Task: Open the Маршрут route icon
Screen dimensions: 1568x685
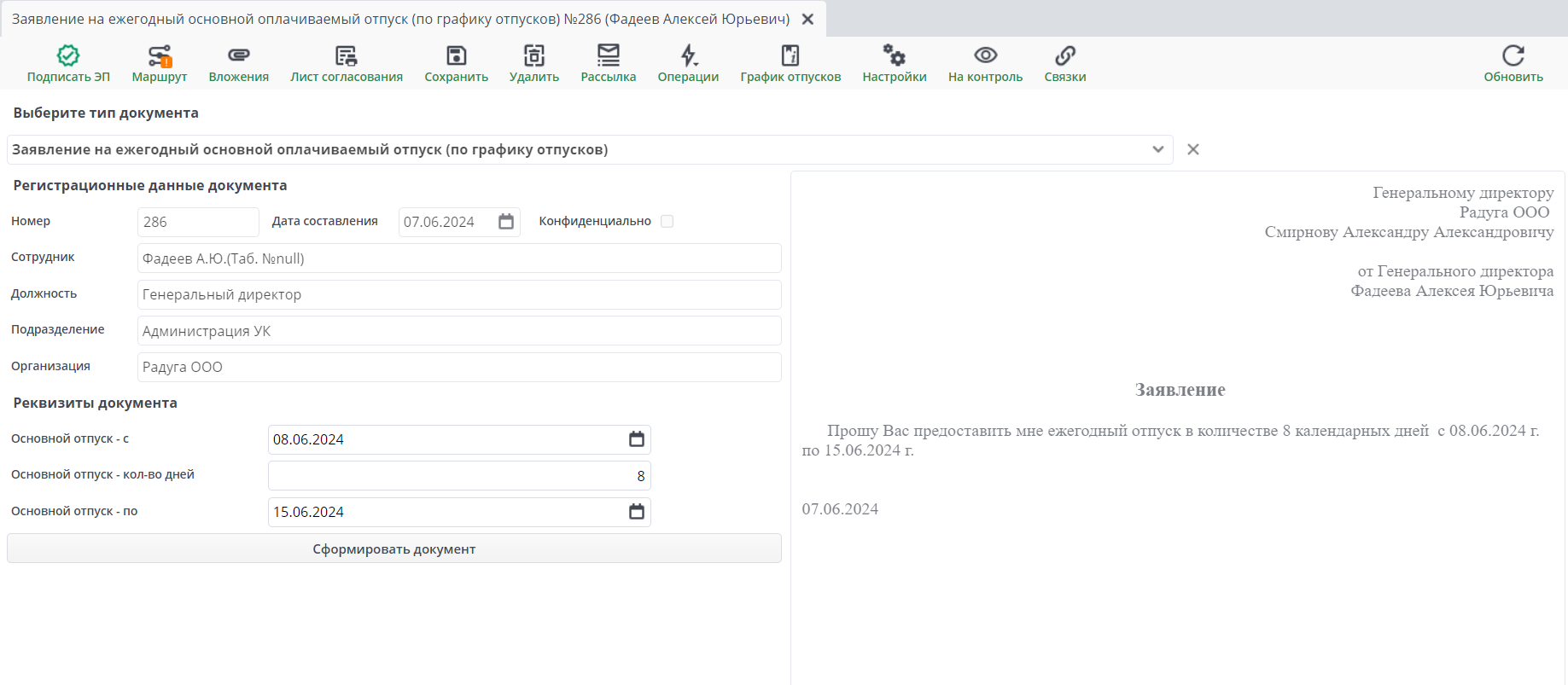Action: [160, 55]
